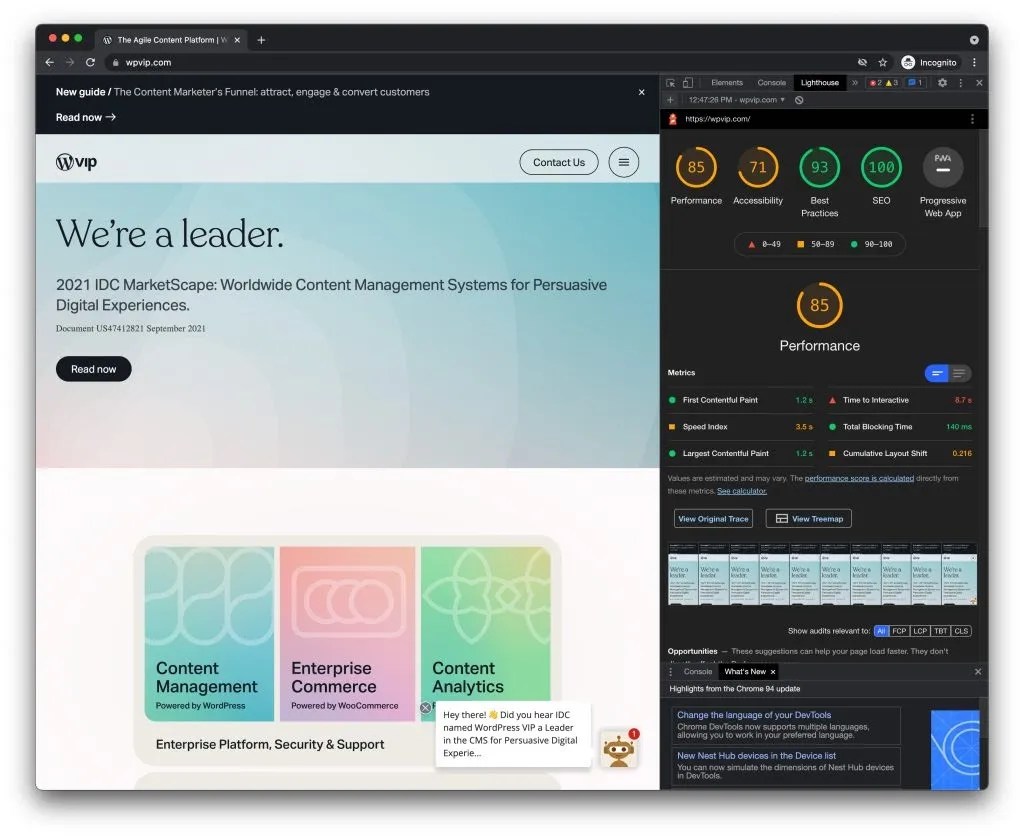The image size is (1024, 837).
Task: Open New Nest Hub devices article
Action: 756,756
